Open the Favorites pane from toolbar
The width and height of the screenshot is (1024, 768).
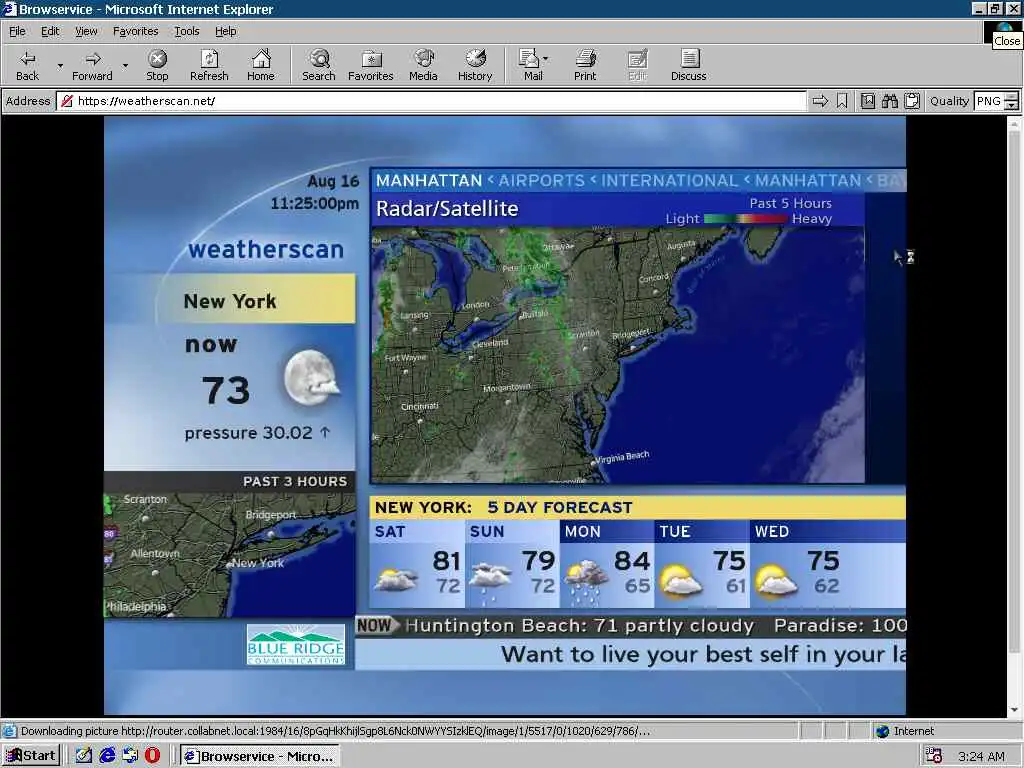pyautogui.click(x=371, y=66)
